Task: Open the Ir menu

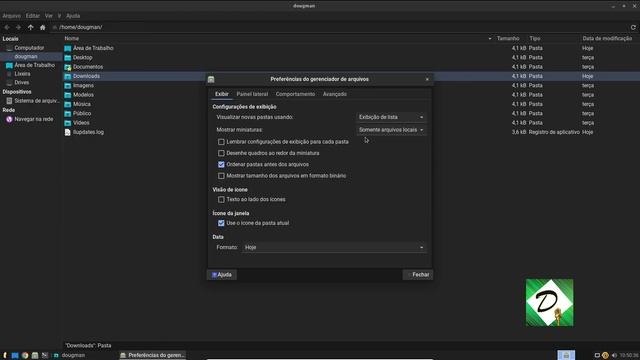Action: pyautogui.click(x=59, y=16)
